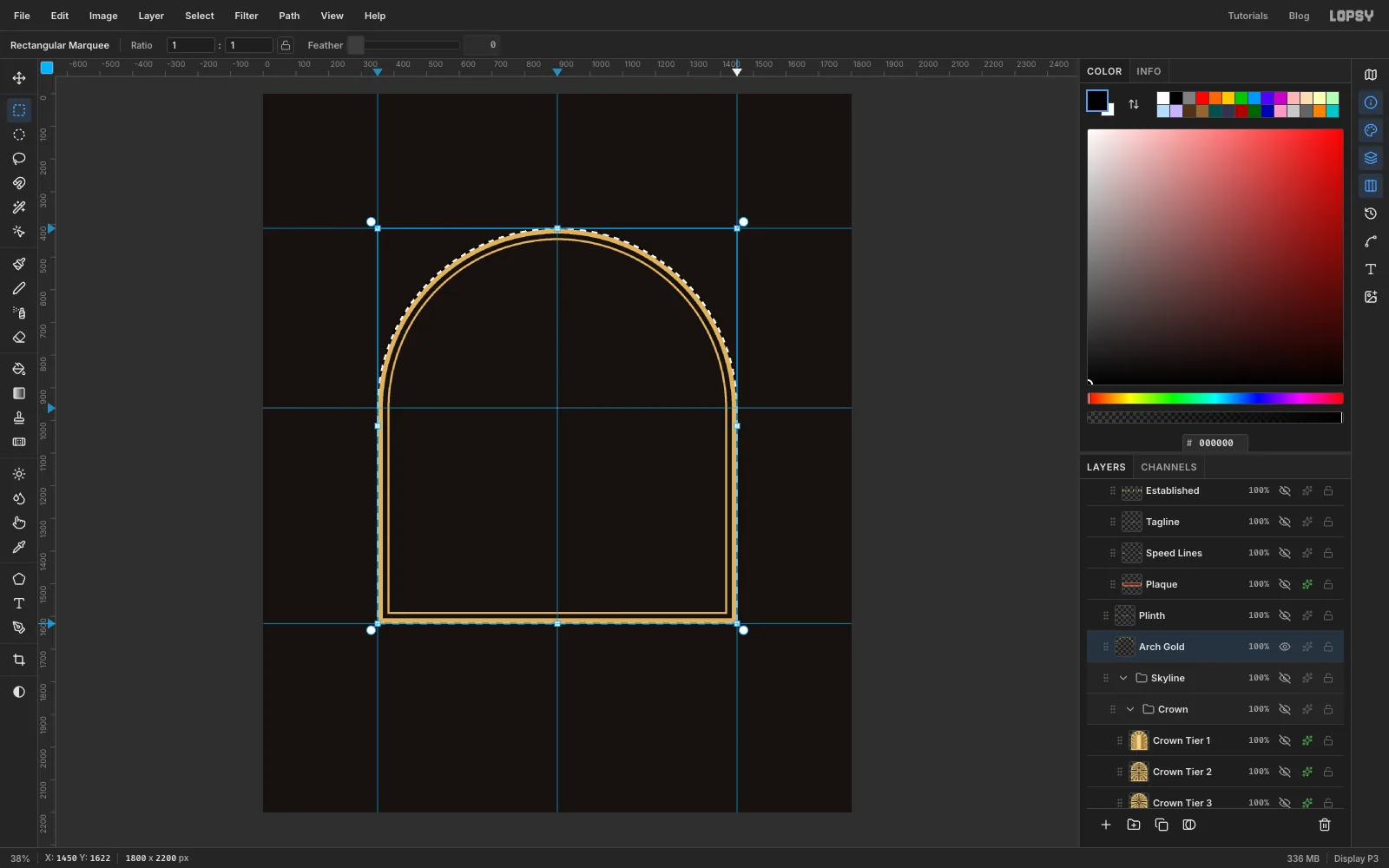Add a new layer with plus icon
1389x868 pixels.
(1106, 825)
